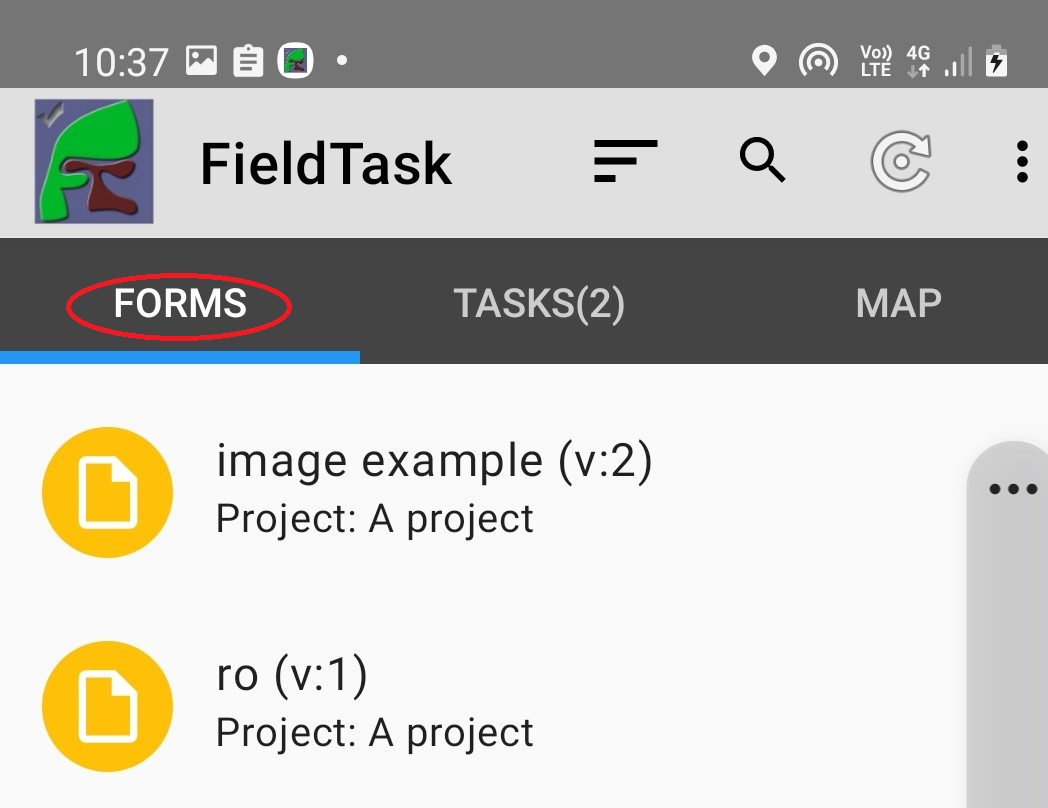Screen dimensions: 1048x808
Task: Open the MAP tab
Action: pos(898,303)
